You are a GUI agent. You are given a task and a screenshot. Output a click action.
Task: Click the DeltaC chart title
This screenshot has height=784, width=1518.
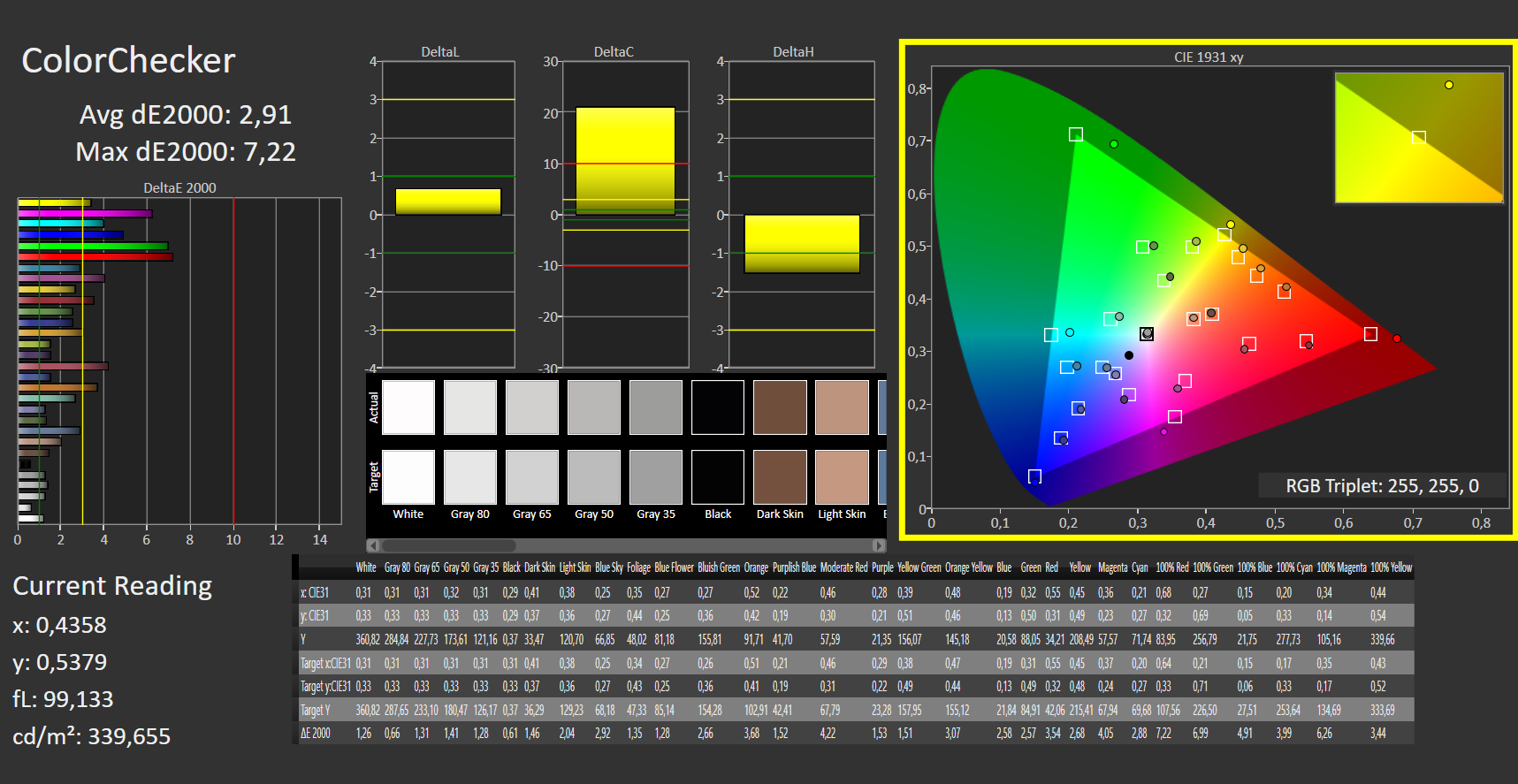coord(614,52)
